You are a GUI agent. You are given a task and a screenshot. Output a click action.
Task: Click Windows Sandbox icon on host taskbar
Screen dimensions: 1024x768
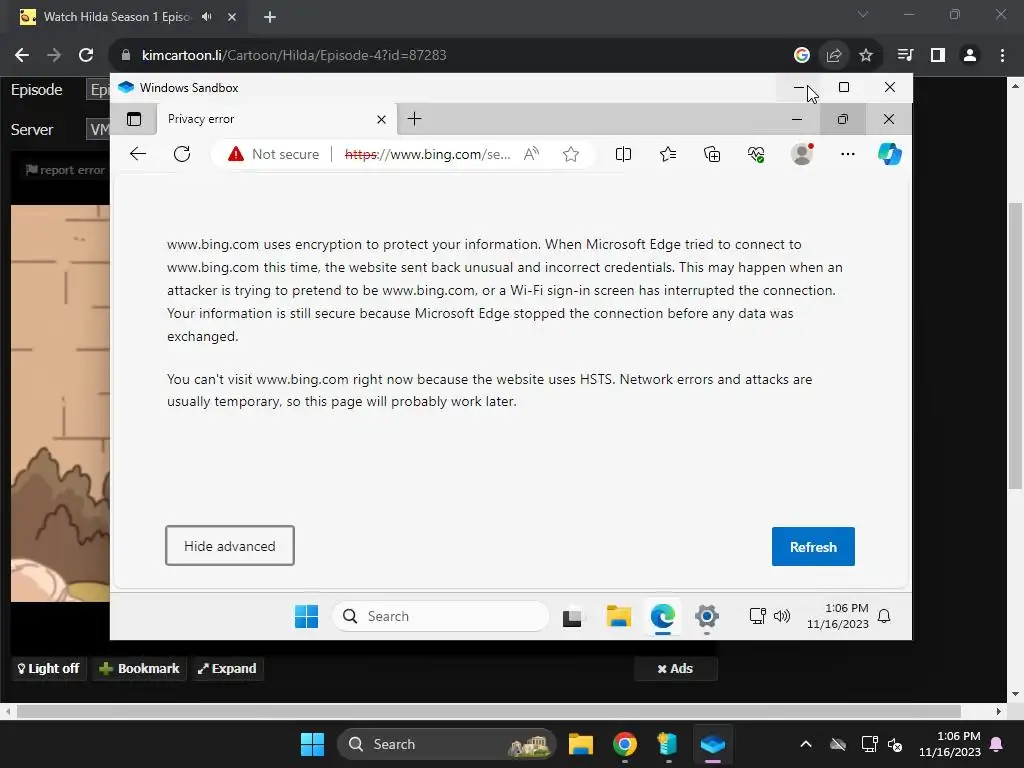(712, 744)
